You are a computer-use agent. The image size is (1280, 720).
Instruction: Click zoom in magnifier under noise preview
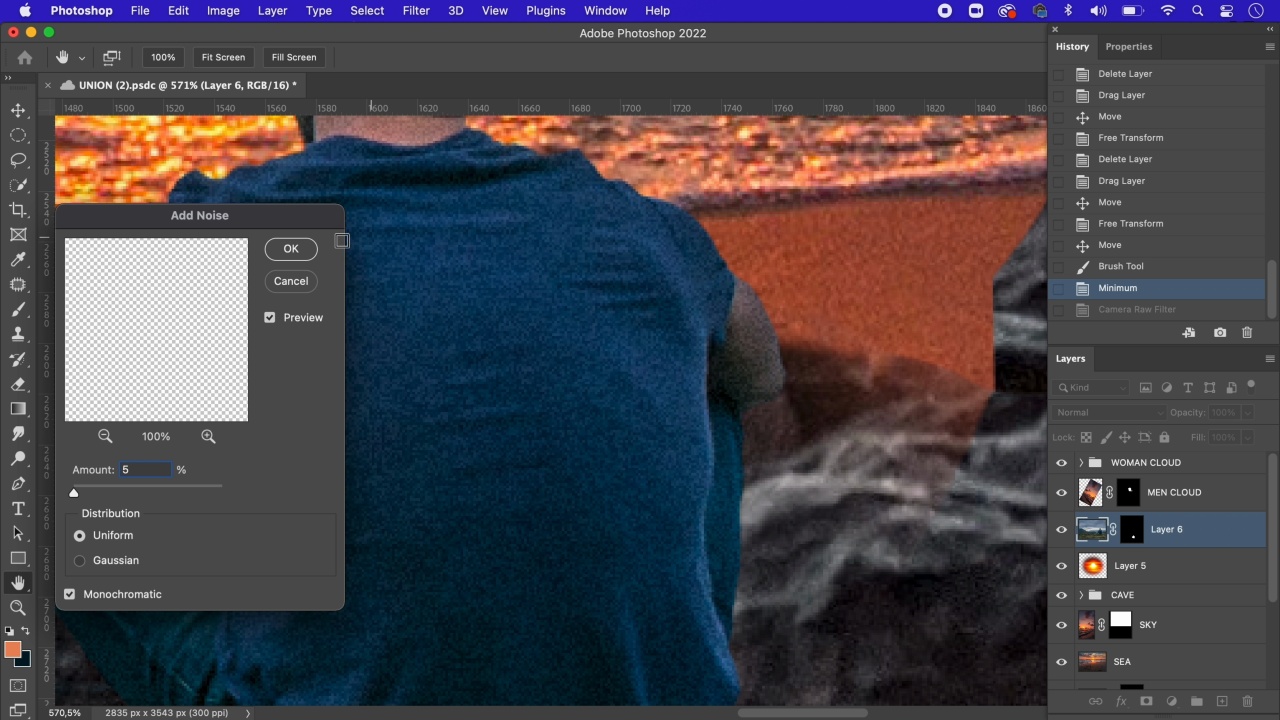[x=208, y=436]
